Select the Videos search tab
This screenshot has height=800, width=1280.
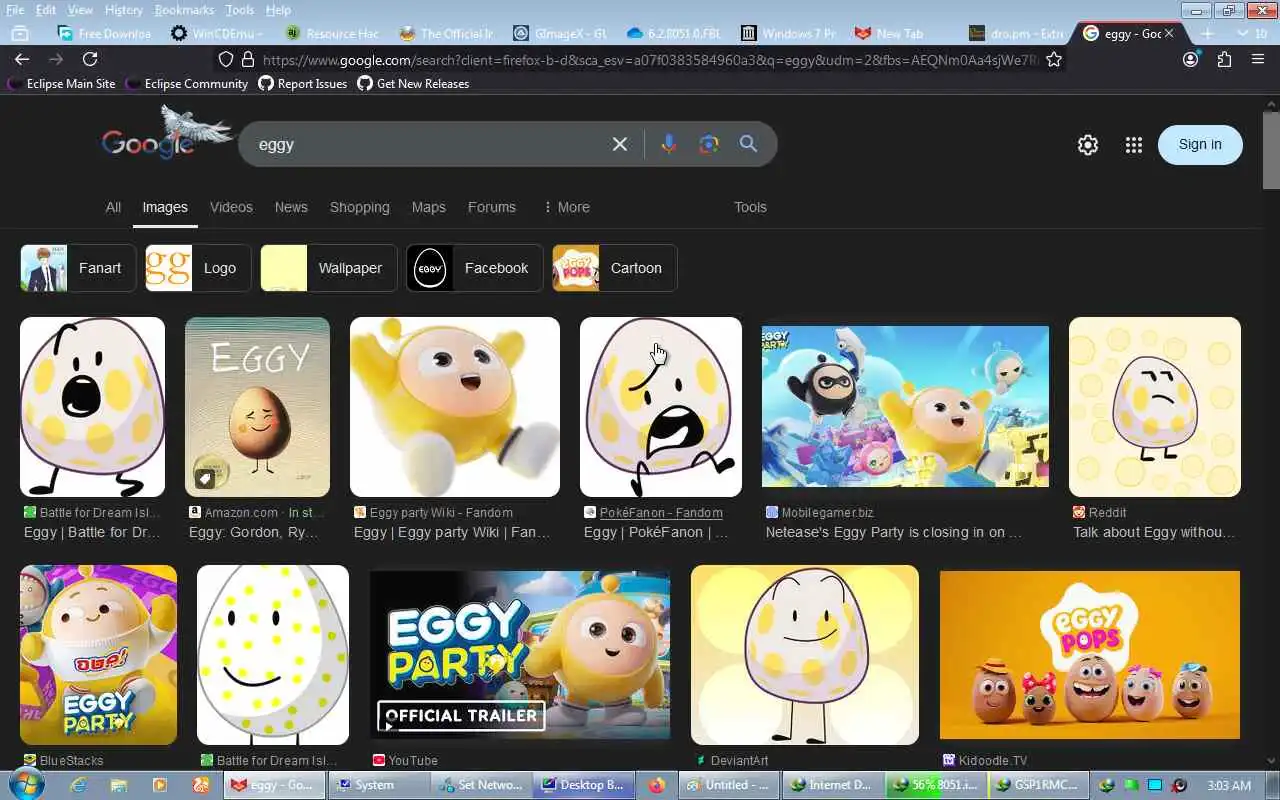(231, 207)
